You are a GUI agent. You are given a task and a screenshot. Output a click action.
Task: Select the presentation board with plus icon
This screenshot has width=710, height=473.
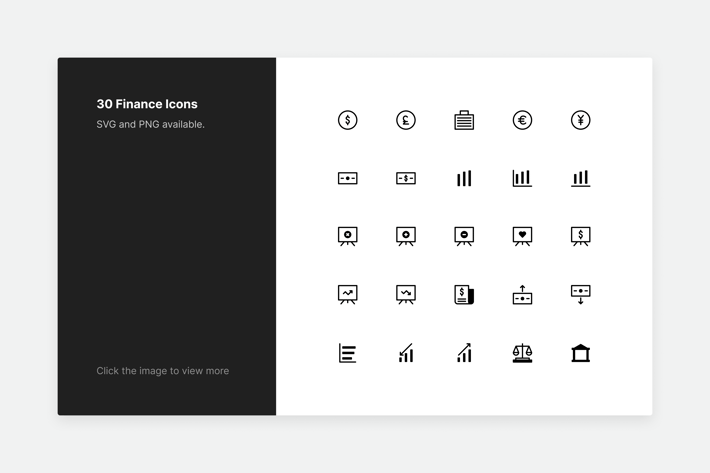tap(406, 236)
